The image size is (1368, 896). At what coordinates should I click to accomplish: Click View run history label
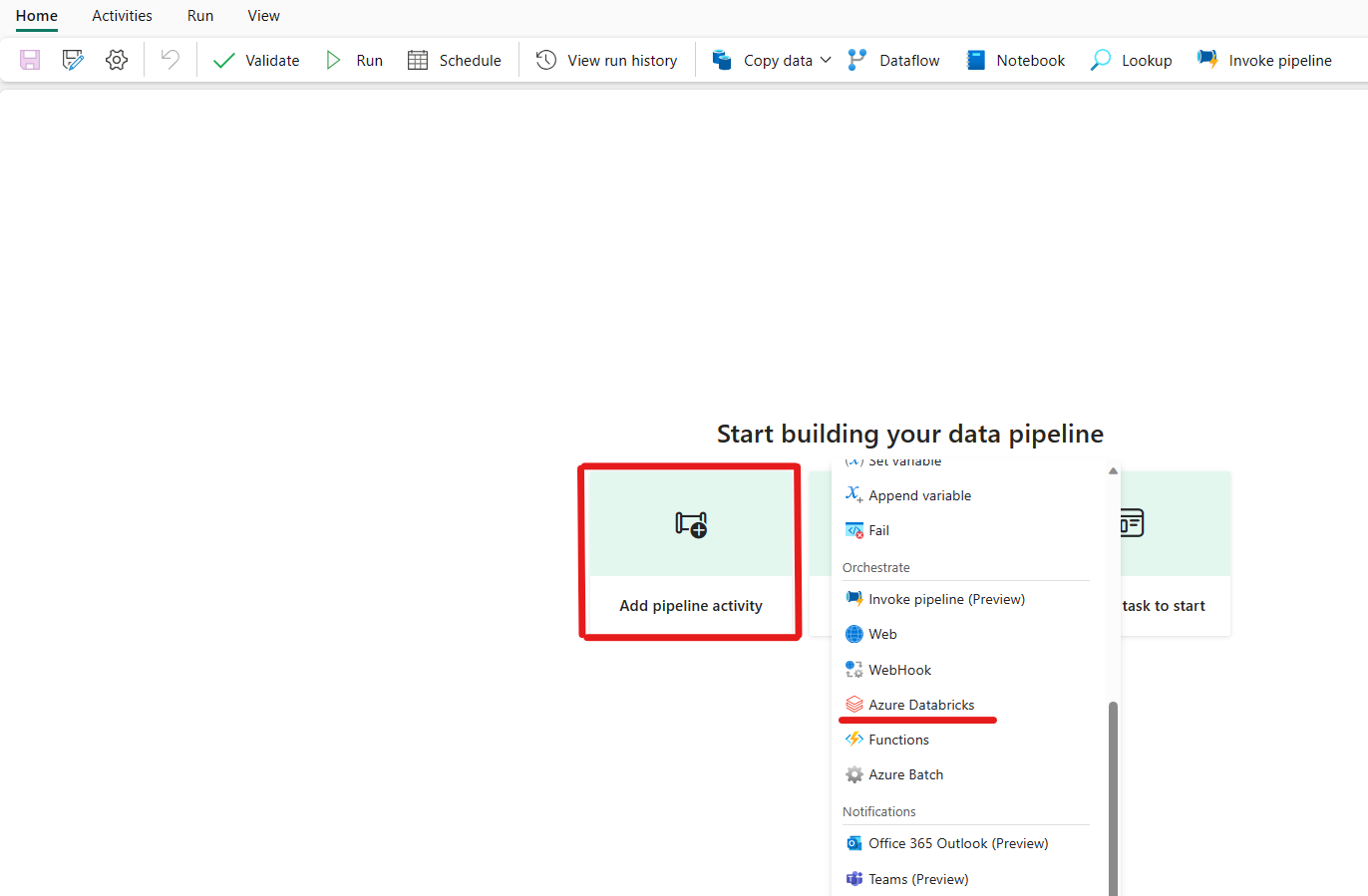[622, 60]
